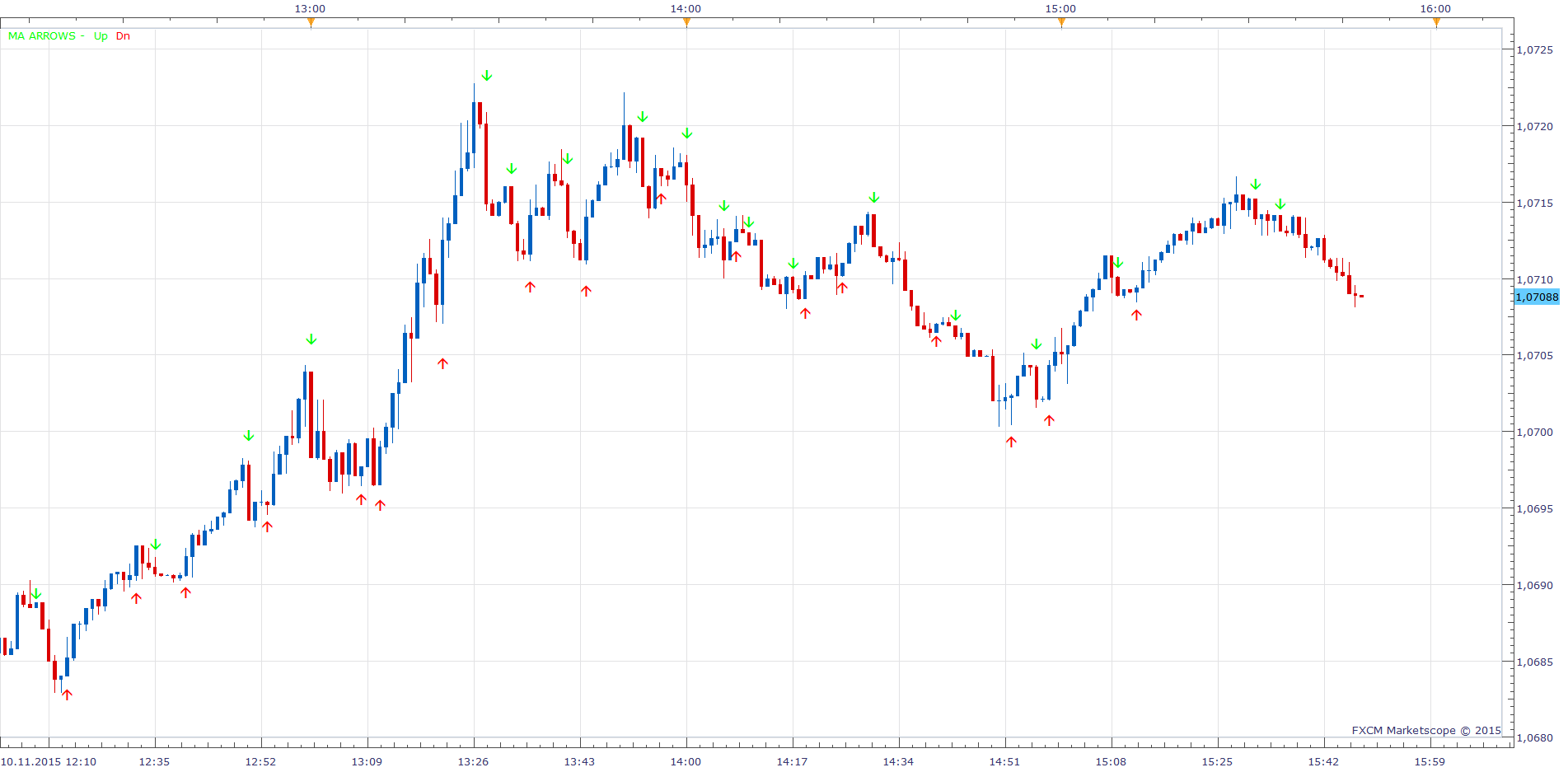Click the 13:09 time axis label
This screenshot has width=1568, height=772.
tap(367, 761)
